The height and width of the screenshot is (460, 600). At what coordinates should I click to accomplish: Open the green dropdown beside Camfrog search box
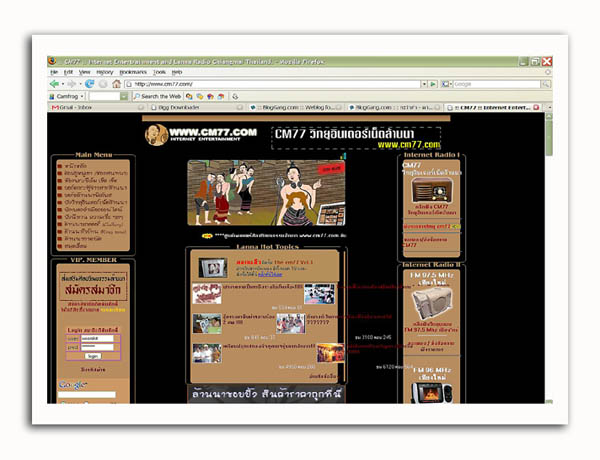tap(124, 96)
